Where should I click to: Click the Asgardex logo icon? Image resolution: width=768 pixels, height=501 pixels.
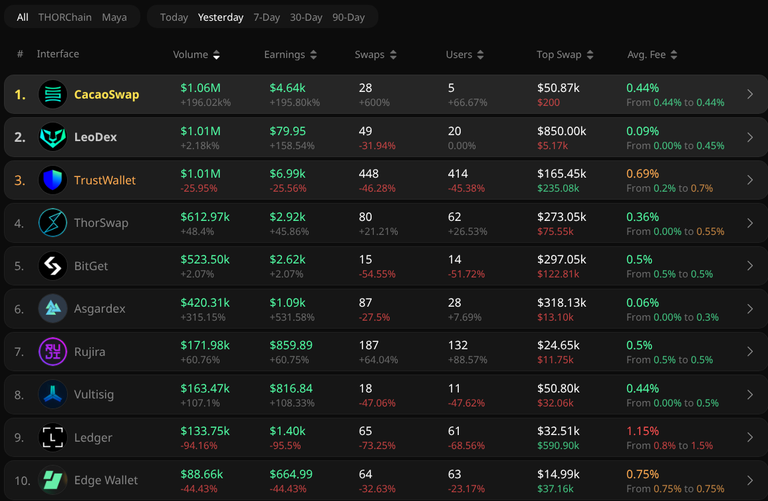(x=53, y=309)
